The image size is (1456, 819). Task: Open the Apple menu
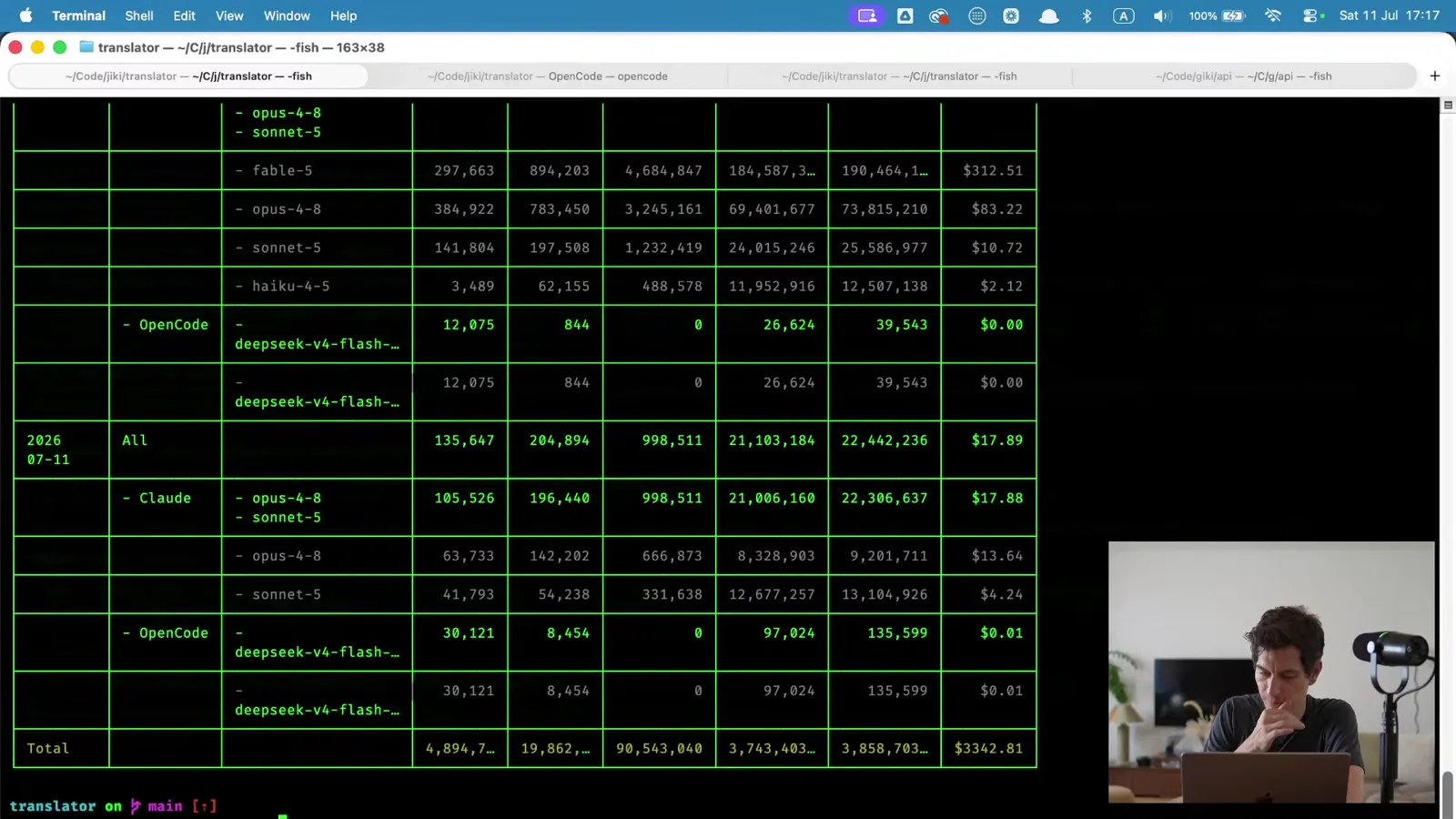25,15
